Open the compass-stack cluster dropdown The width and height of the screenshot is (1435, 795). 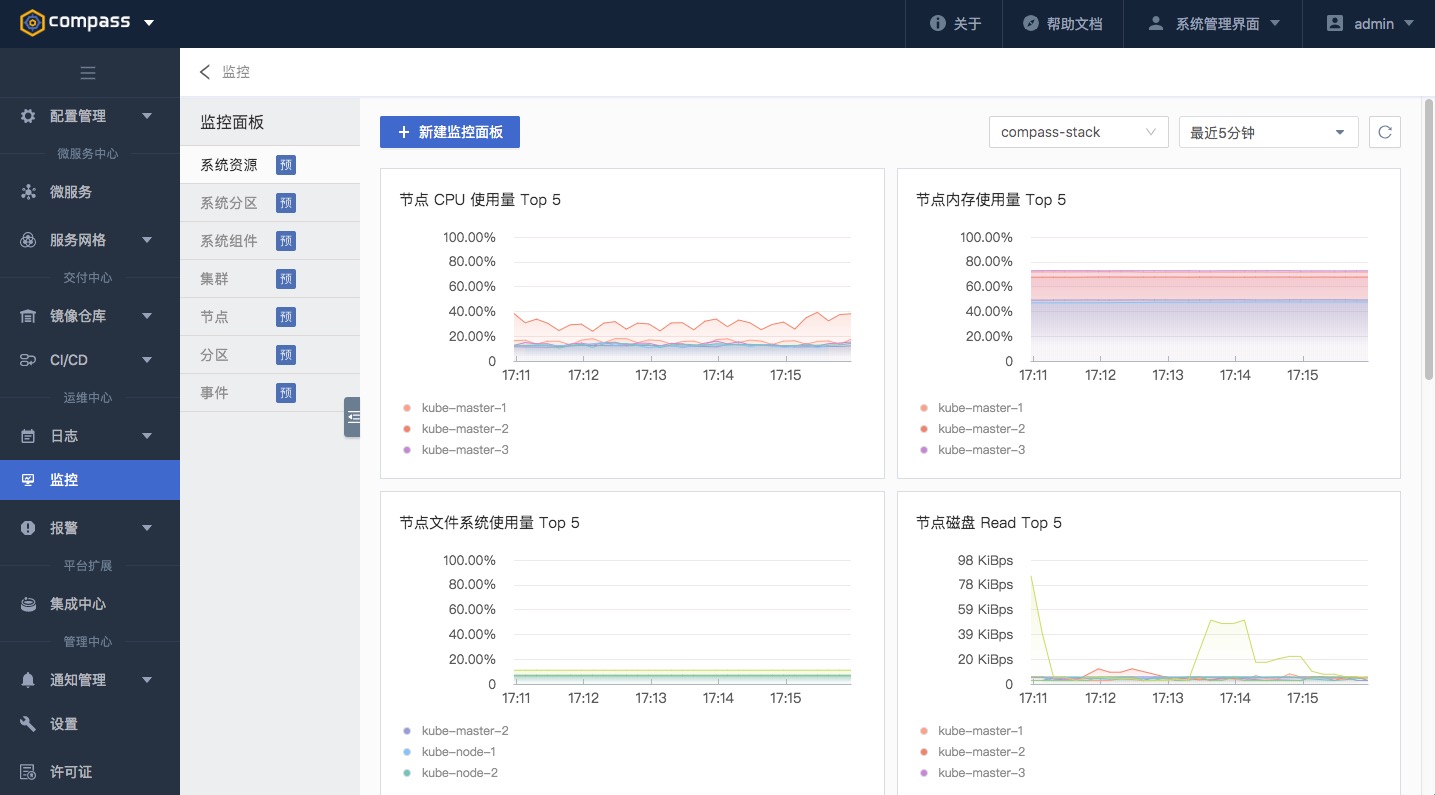[x=1078, y=132]
